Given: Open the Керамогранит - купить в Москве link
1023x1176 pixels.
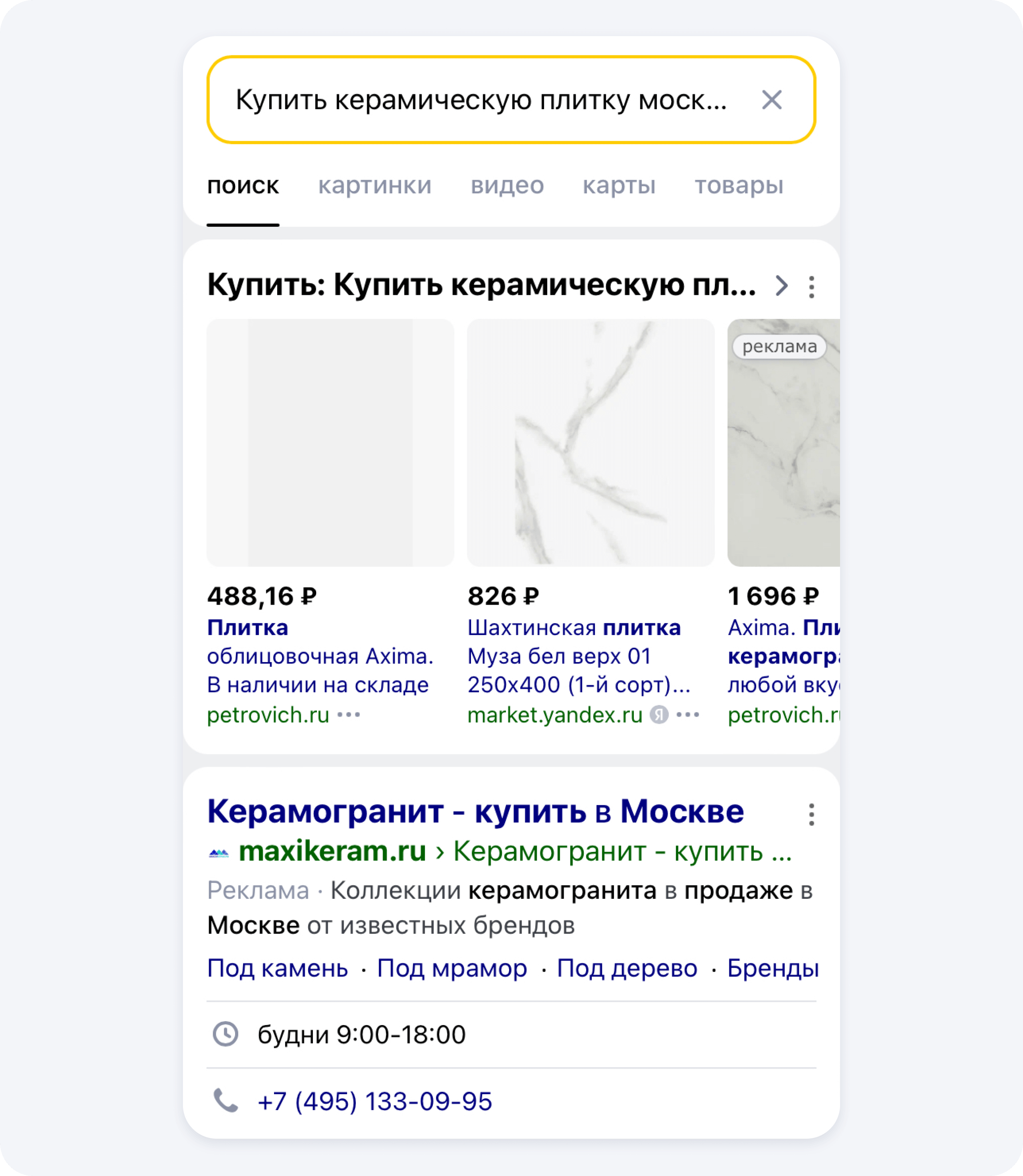Looking at the screenshot, I should pos(475,811).
